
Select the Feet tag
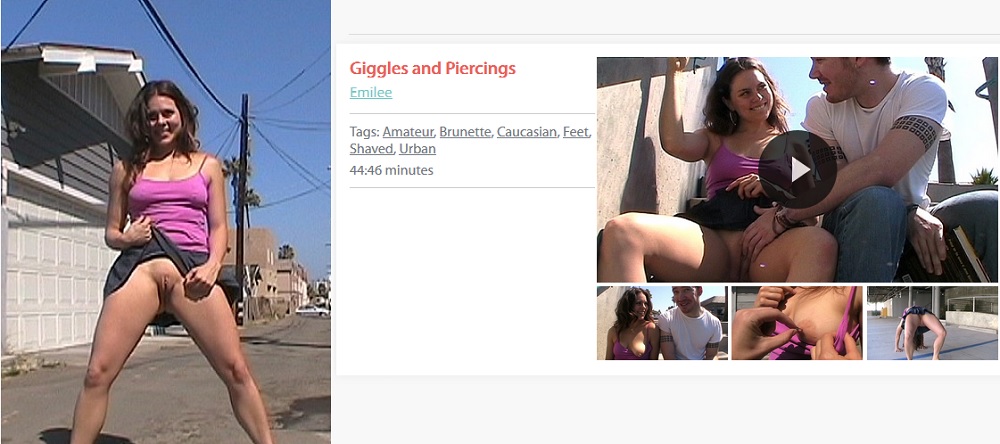[577, 132]
